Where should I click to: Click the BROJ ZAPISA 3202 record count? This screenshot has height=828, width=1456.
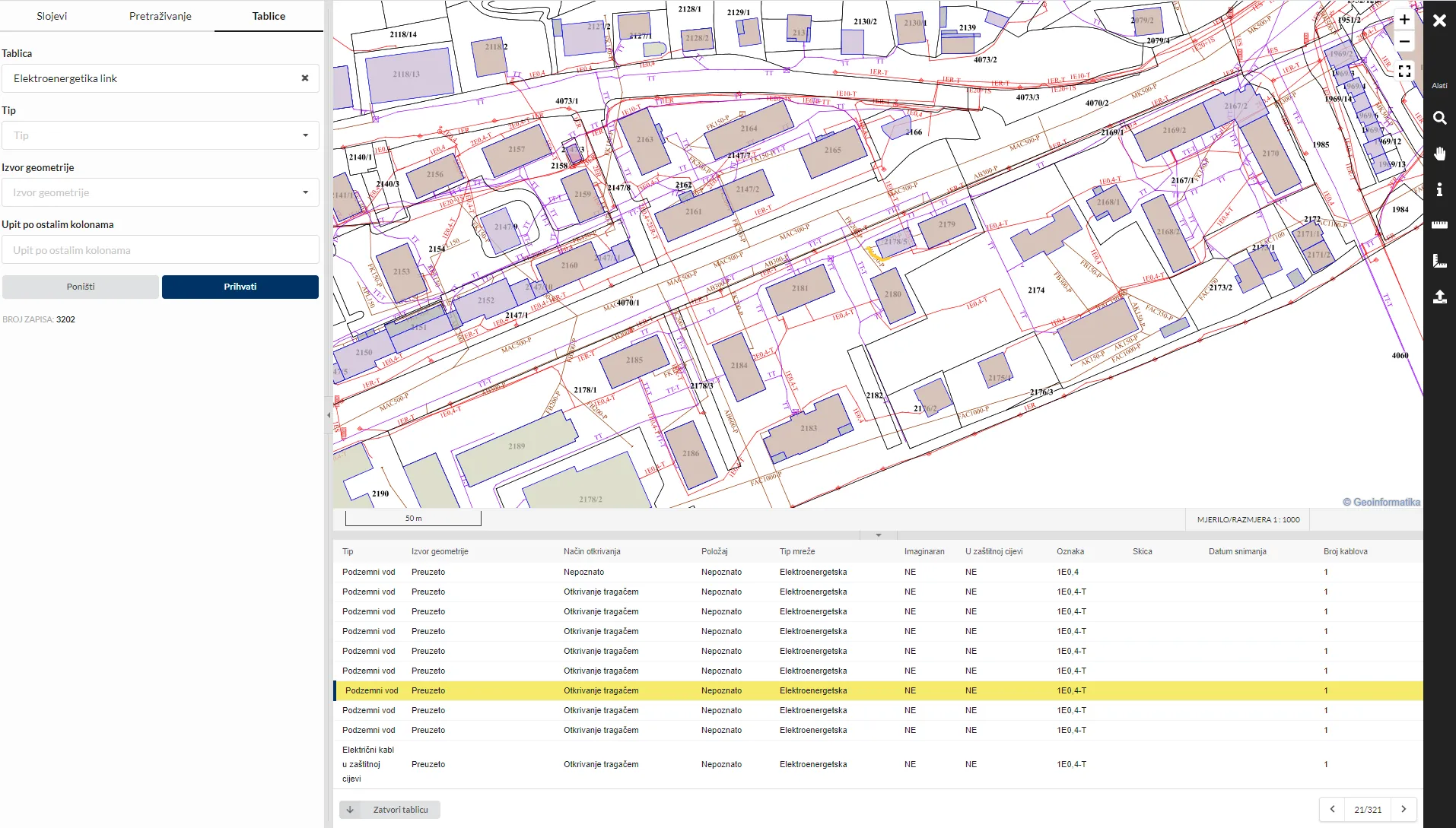pos(39,319)
